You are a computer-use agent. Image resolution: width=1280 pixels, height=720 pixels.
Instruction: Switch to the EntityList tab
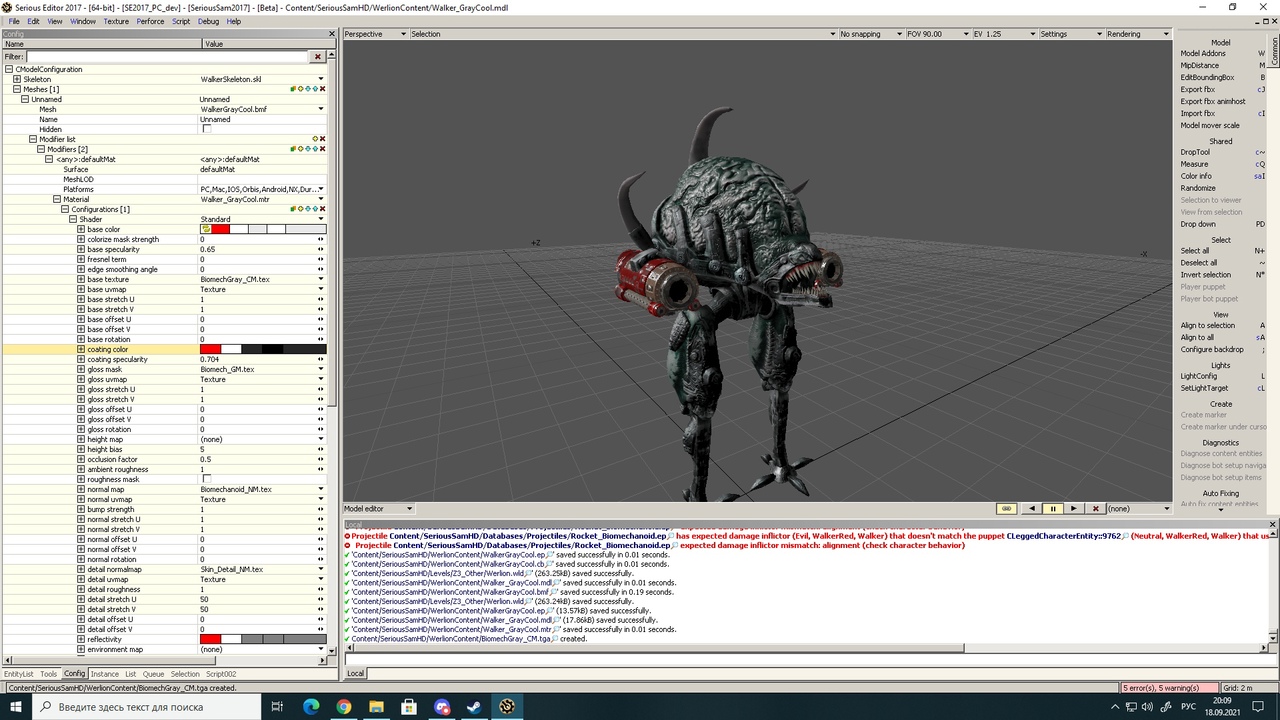click(x=18, y=674)
